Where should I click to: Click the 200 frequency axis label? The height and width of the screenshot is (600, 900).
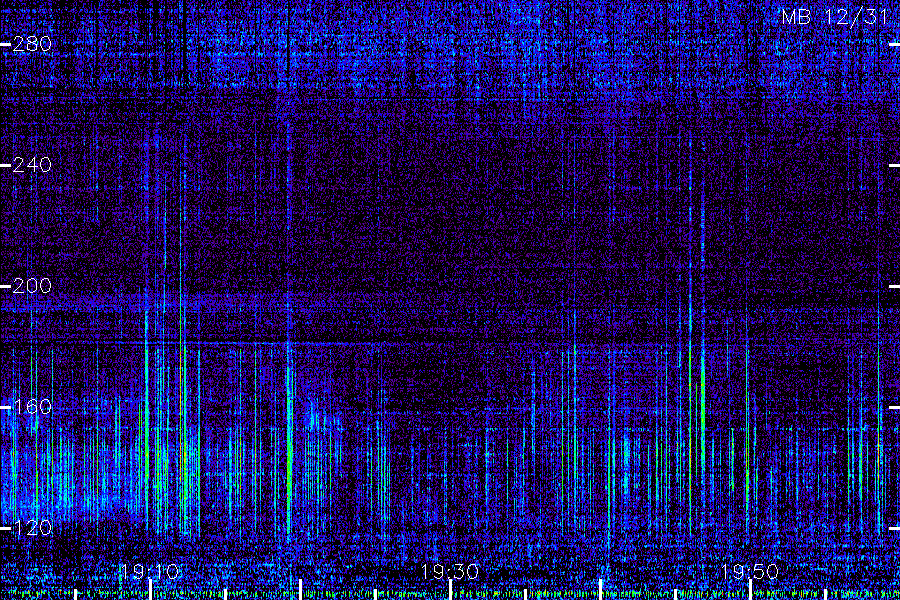point(32,286)
